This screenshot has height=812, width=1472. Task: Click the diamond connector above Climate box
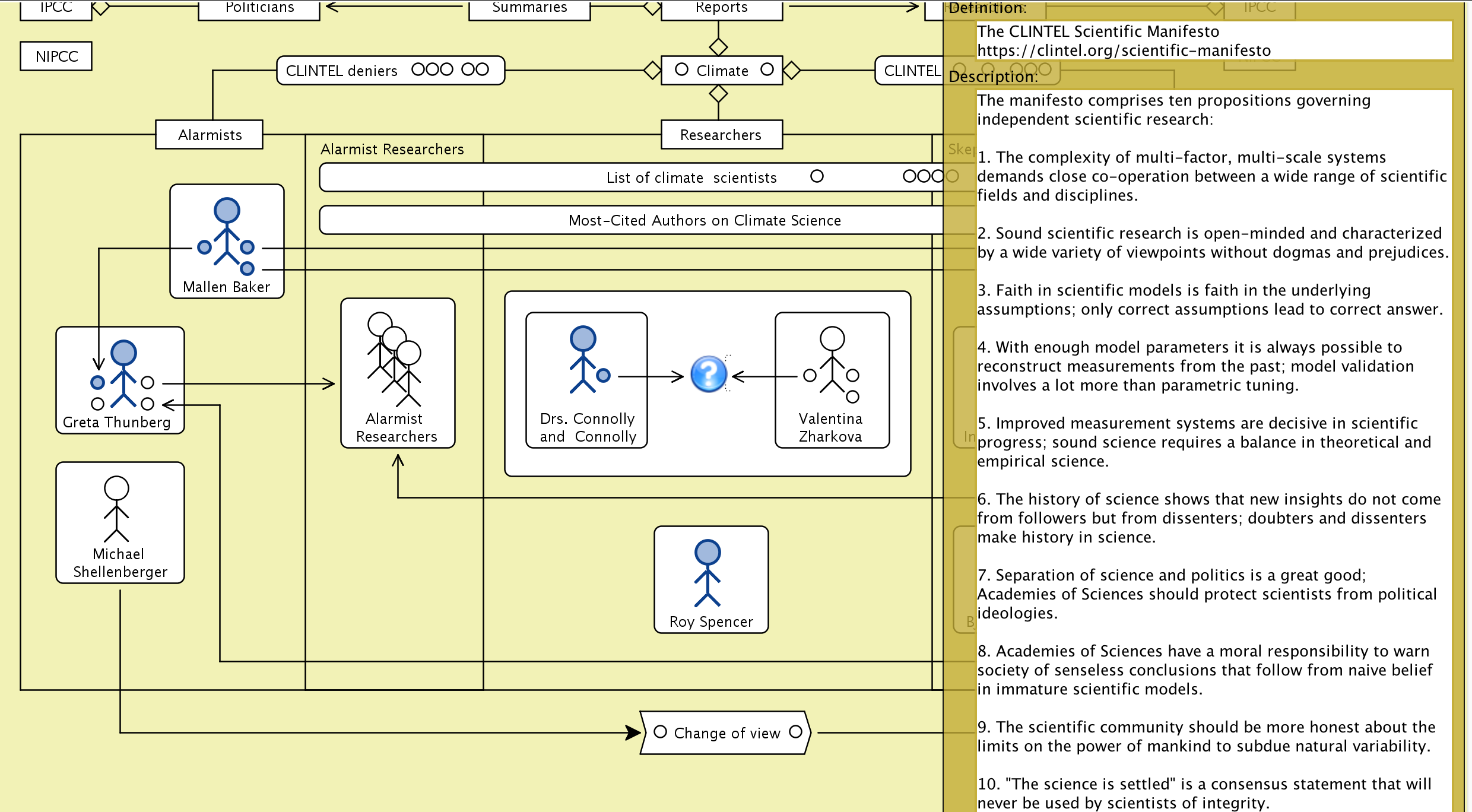(718, 46)
